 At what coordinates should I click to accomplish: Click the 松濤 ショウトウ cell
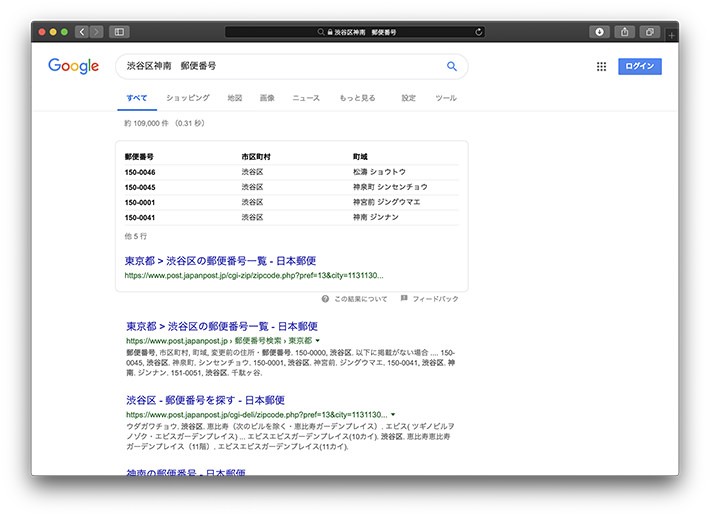tap(379, 172)
